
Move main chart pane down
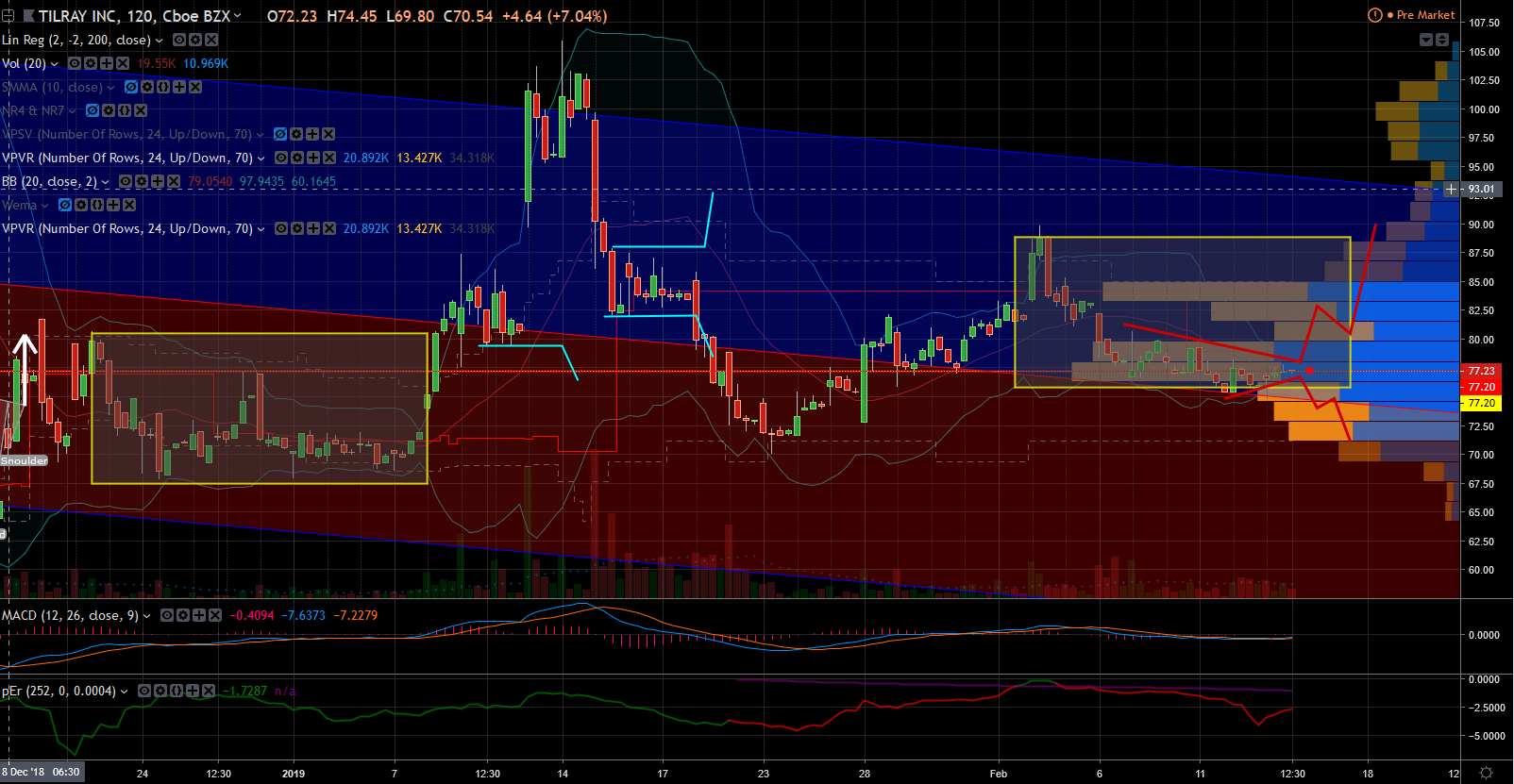pyautogui.click(x=1426, y=40)
